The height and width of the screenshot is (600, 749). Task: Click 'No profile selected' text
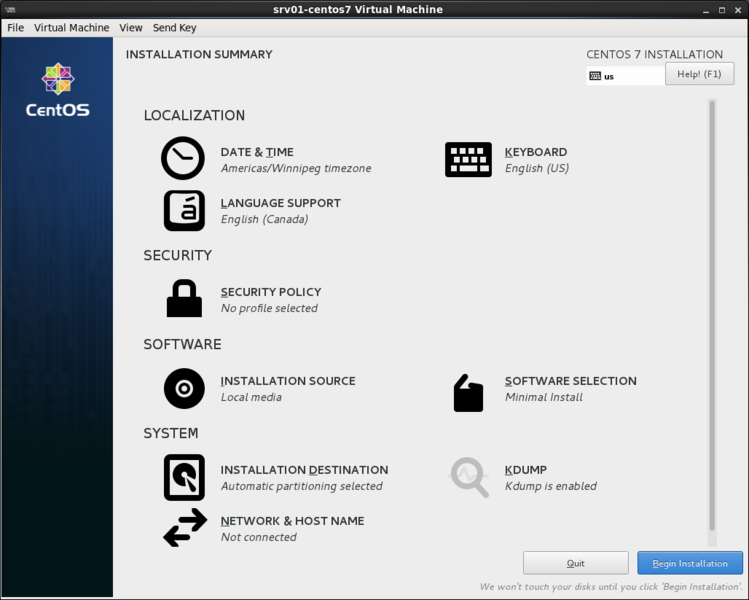click(269, 308)
